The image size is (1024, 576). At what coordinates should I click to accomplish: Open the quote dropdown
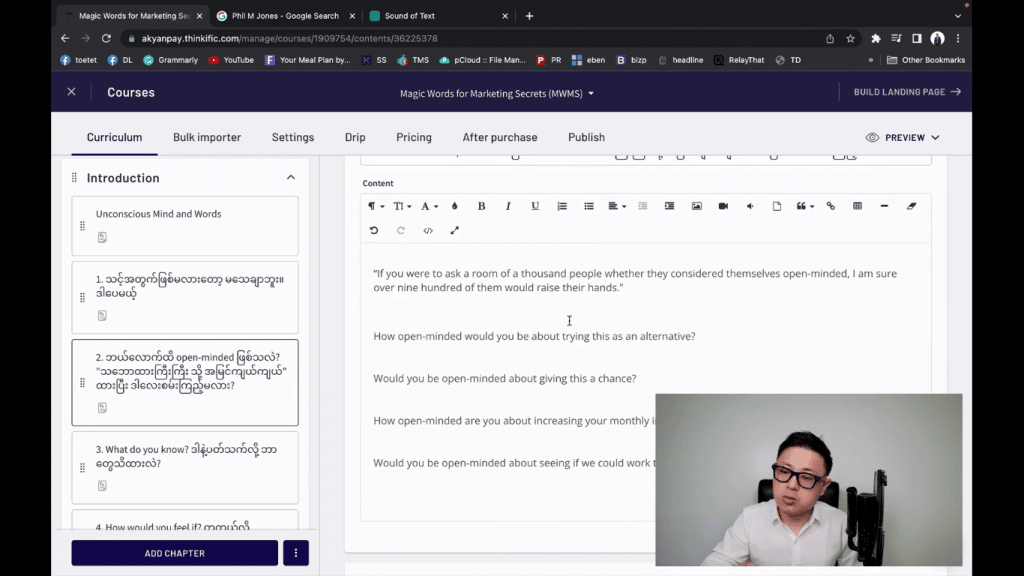pos(805,206)
